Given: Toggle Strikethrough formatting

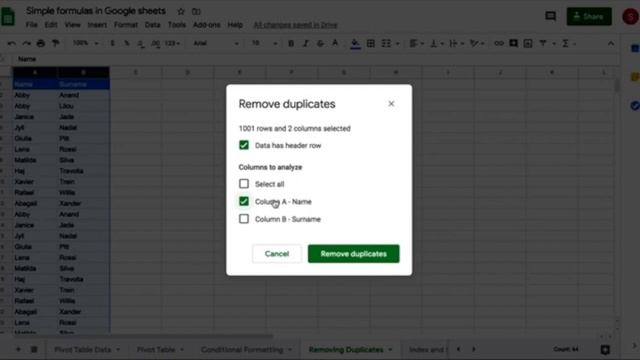Looking at the screenshot, I should coord(320,43).
